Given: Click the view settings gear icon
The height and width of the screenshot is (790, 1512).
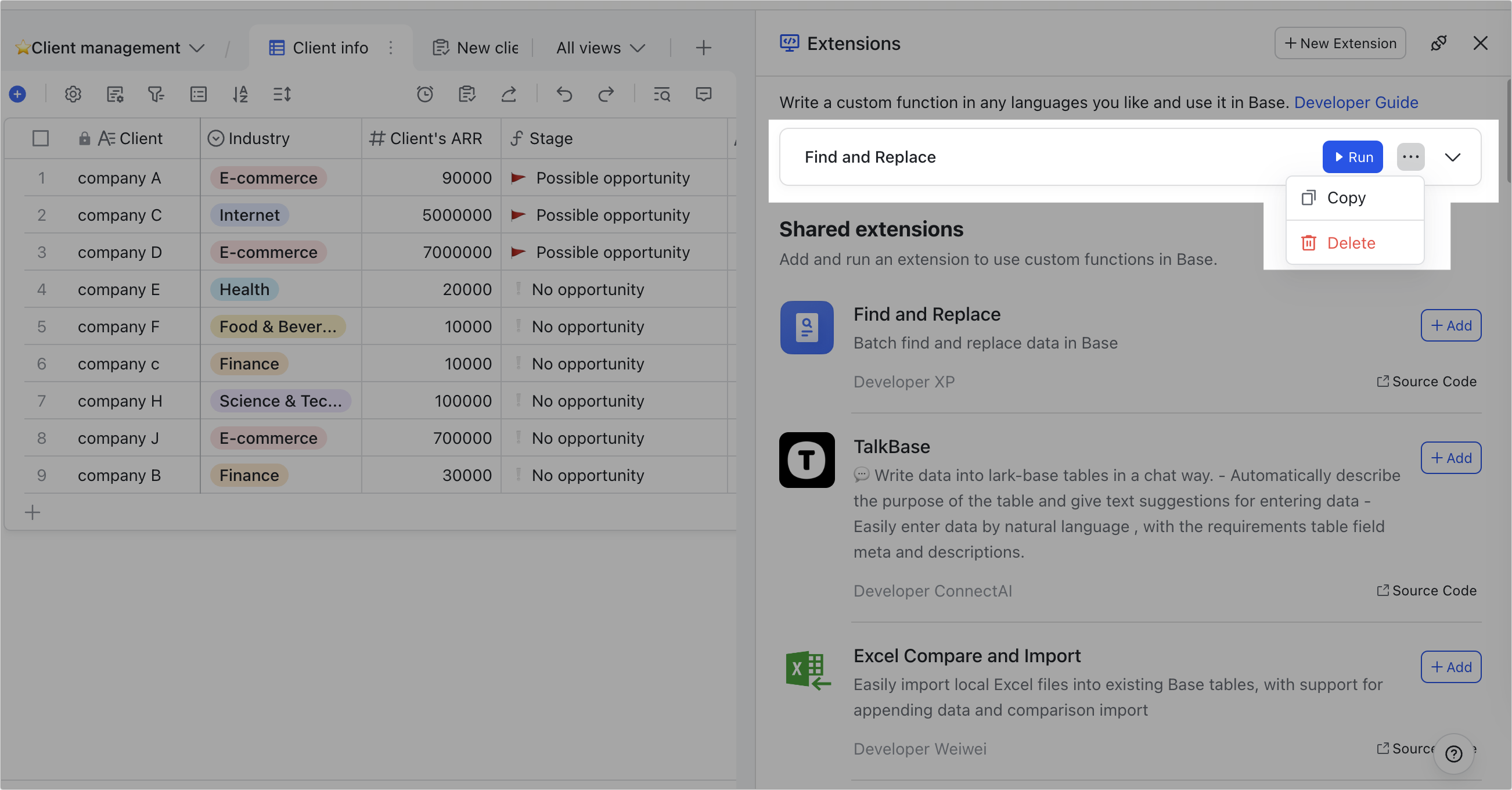Looking at the screenshot, I should (x=73, y=94).
